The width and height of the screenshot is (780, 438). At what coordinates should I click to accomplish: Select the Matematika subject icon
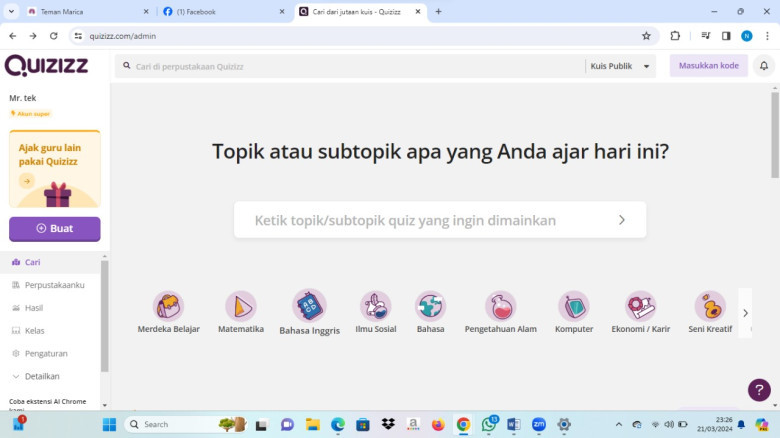pos(241,306)
